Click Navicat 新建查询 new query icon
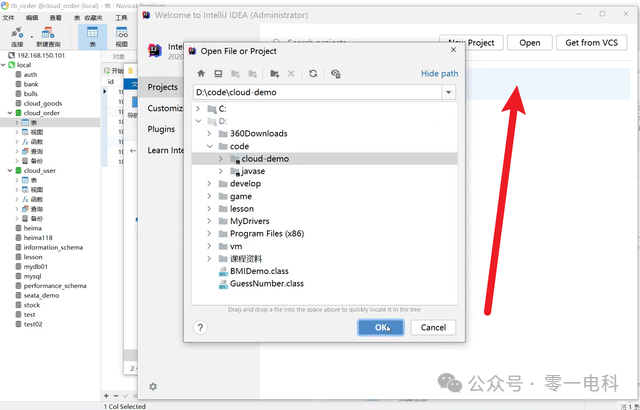640x410 pixels. (48, 37)
